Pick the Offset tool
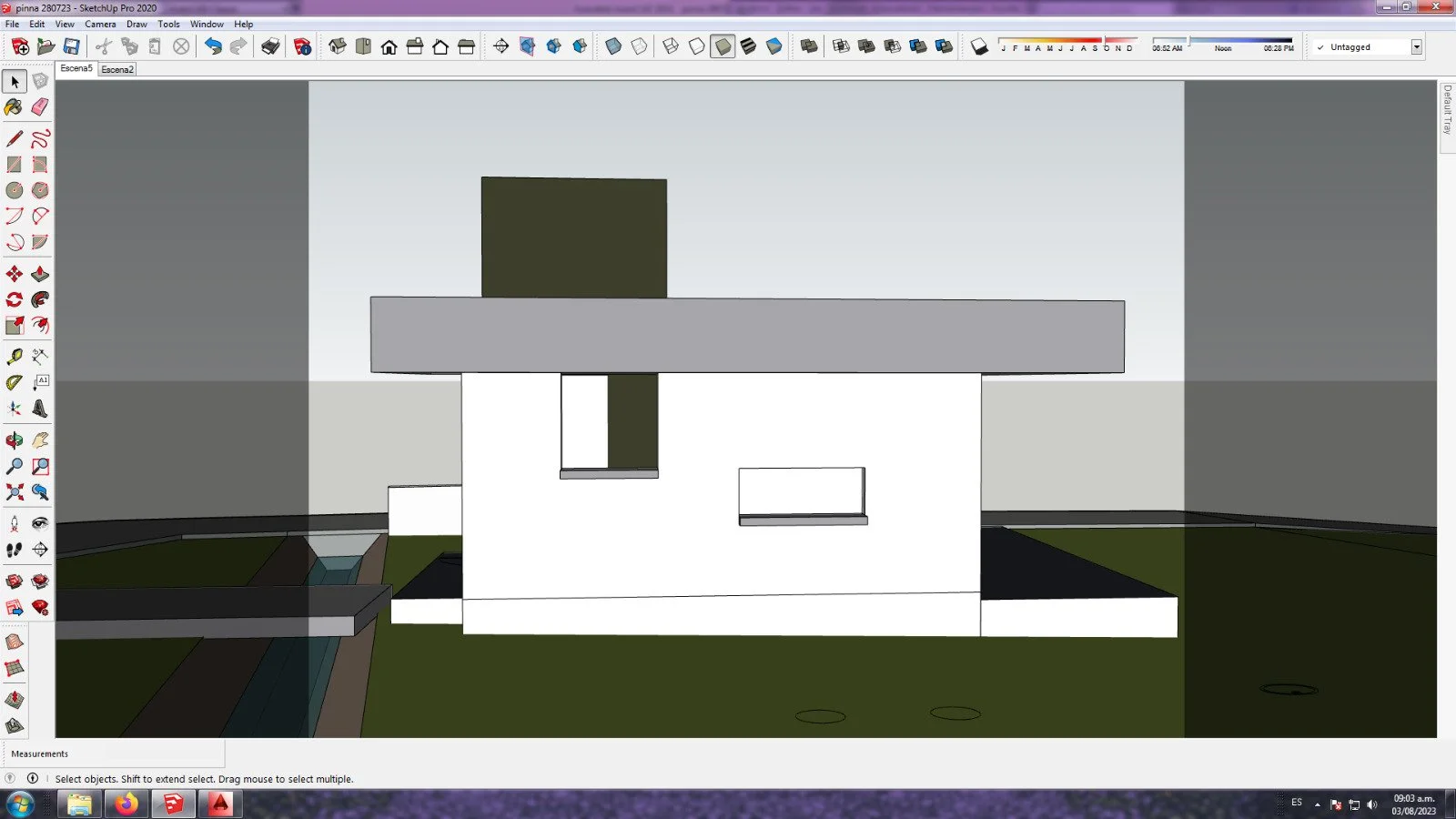 click(x=40, y=325)
